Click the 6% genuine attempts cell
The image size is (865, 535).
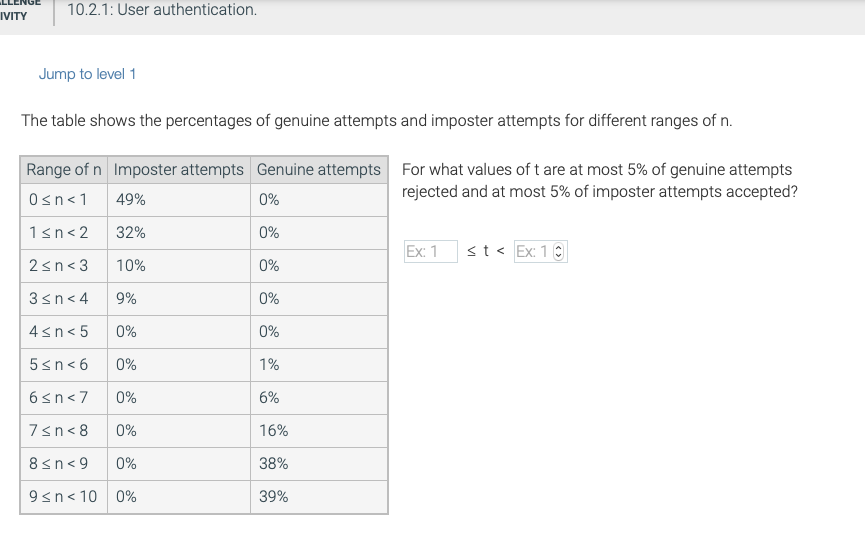(319, 398)
